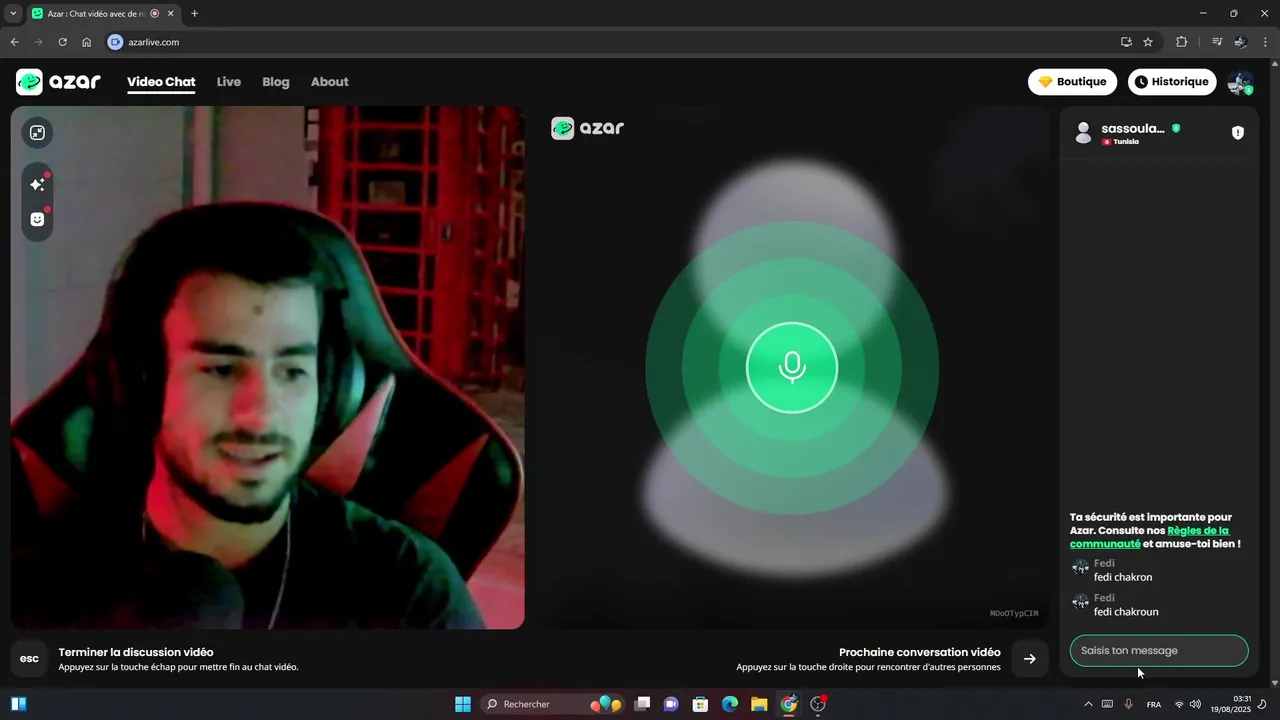Bookmark this page with star
The height and width of the screenshot is (720, 1280).
point(1148,42)
